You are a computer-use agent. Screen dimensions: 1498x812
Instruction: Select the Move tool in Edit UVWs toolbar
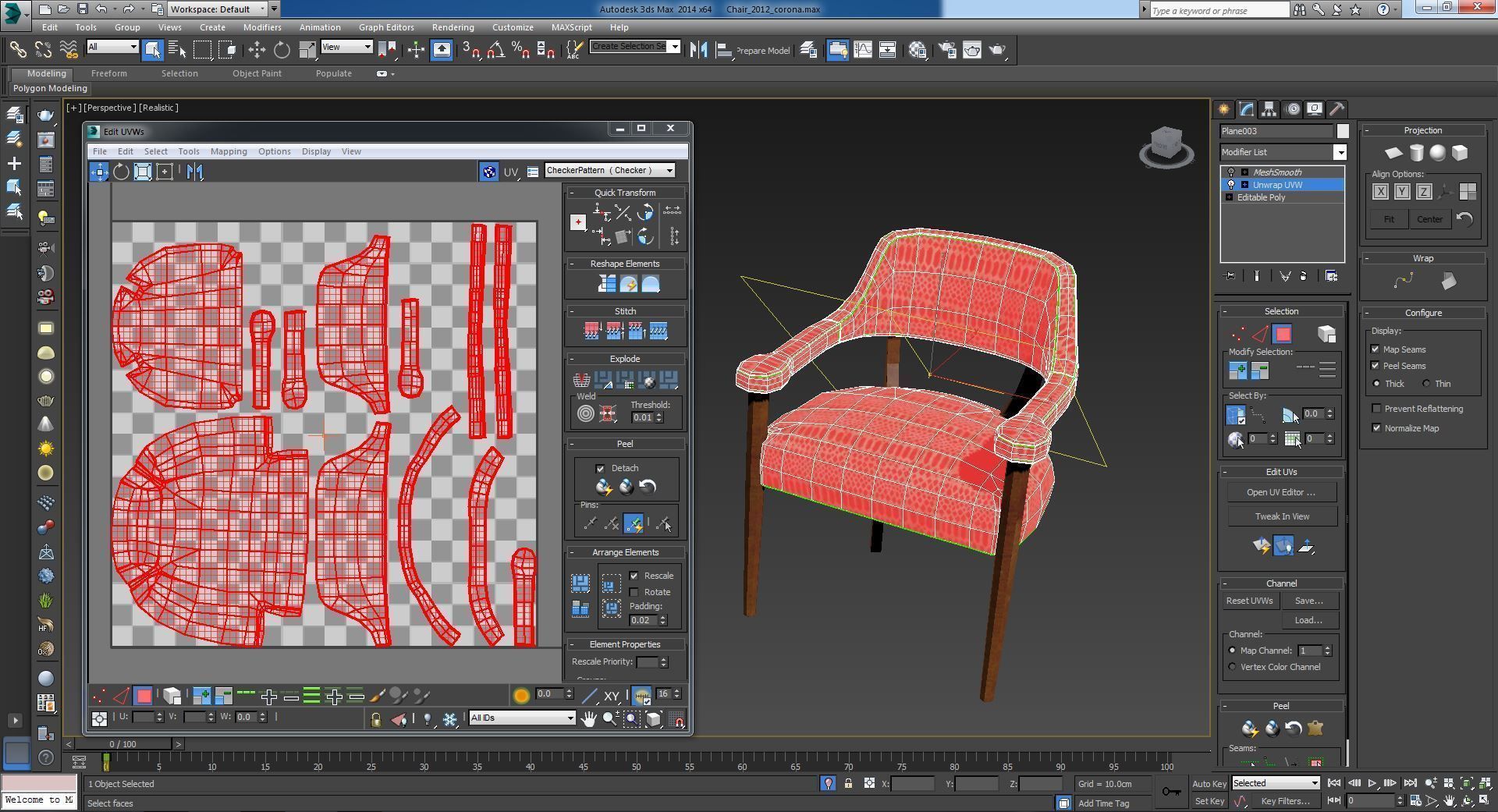(99, 172)
